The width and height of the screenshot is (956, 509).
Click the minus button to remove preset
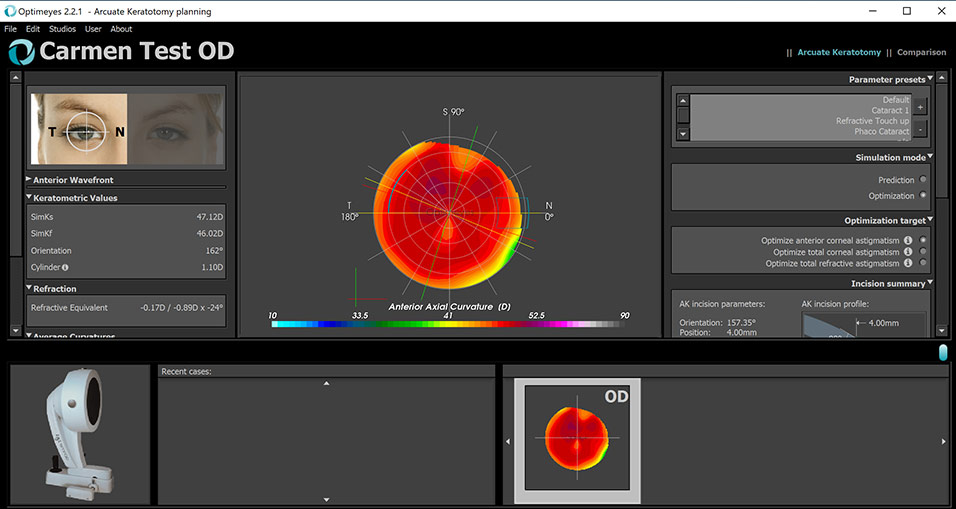pyautogui.click(x=920, y=129)
